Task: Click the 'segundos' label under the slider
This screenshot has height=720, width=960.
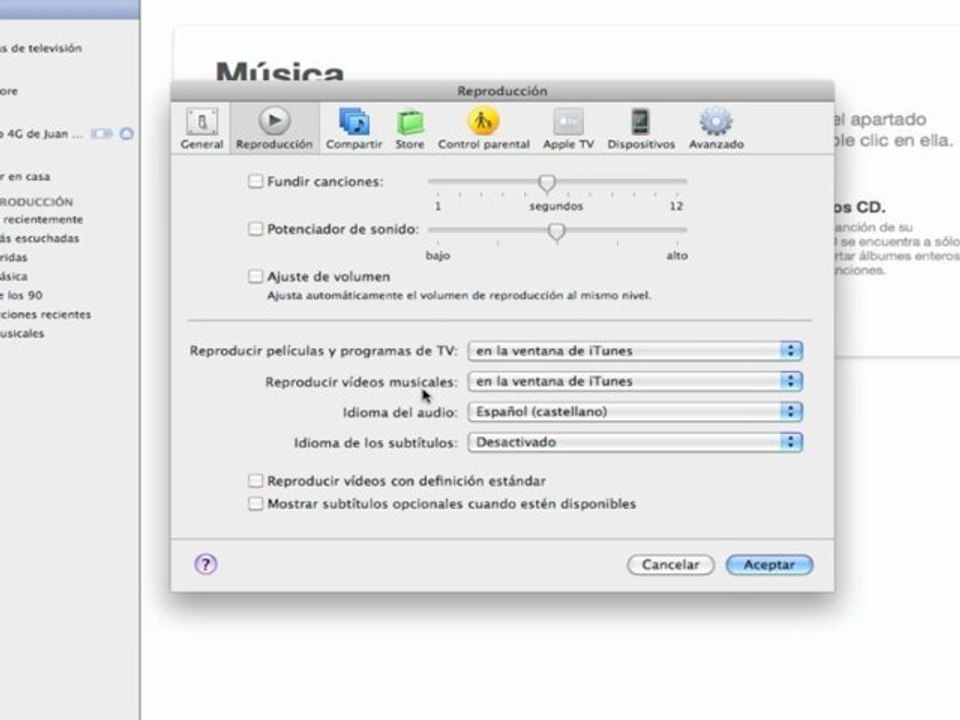Action: (556, 206)
